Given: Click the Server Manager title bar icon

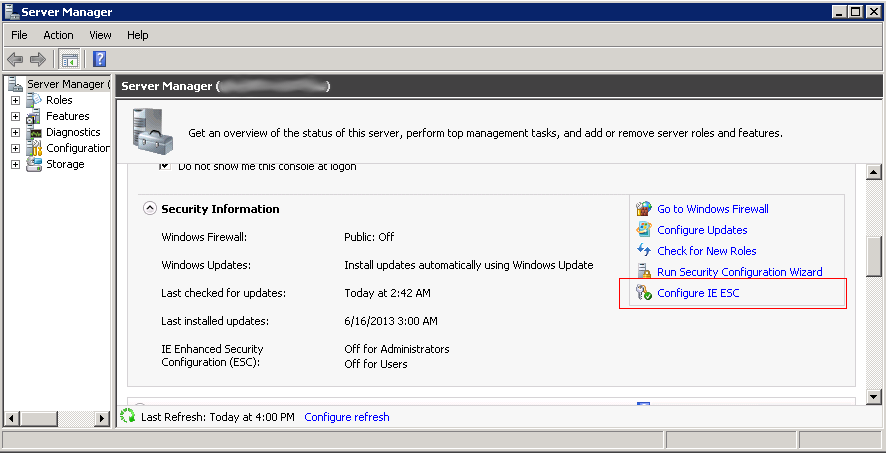Looking at the screenshot, I should click(12, 12).
